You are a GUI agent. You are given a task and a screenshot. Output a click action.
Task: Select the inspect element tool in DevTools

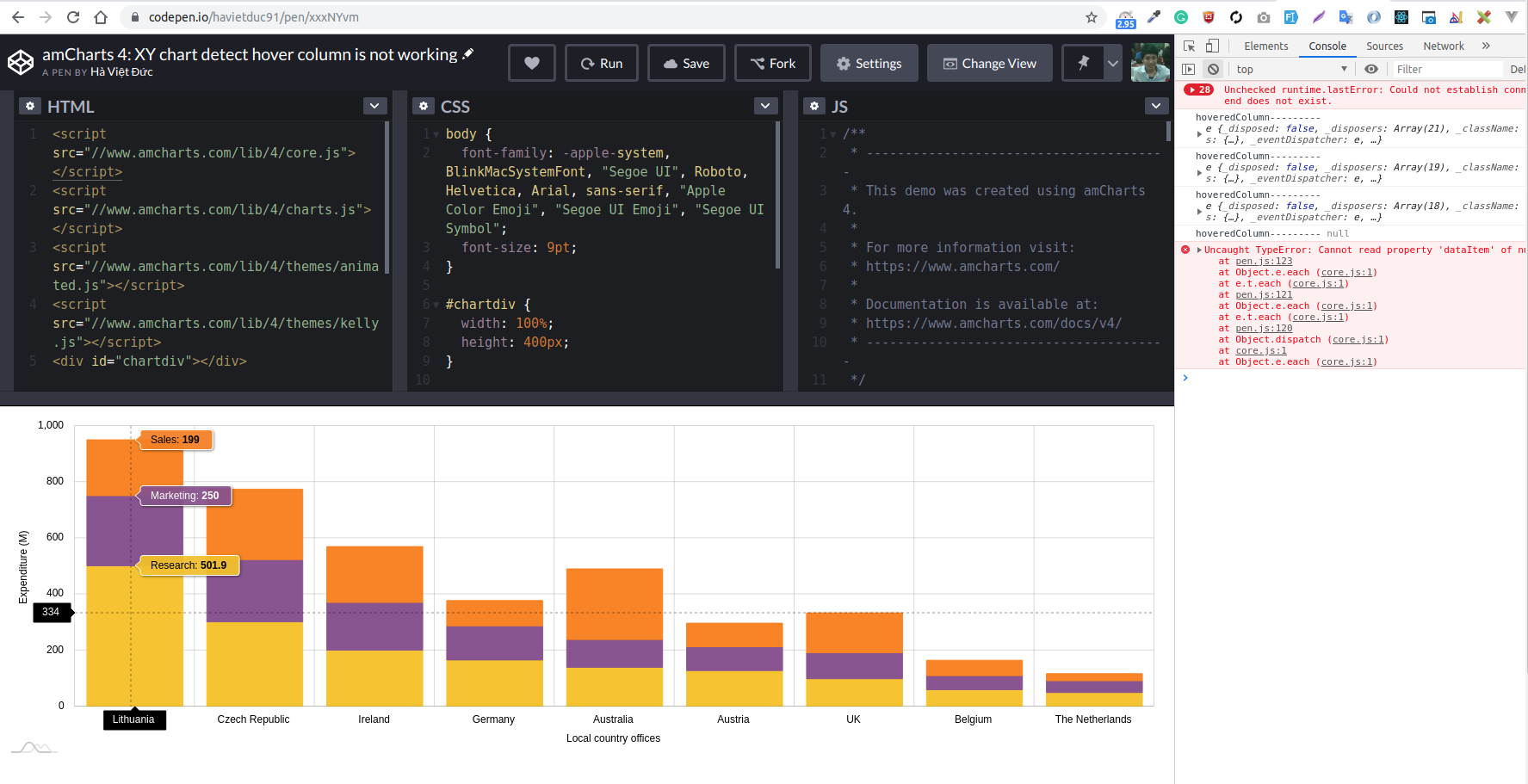pyautogui.click(x=1191, y=46)
